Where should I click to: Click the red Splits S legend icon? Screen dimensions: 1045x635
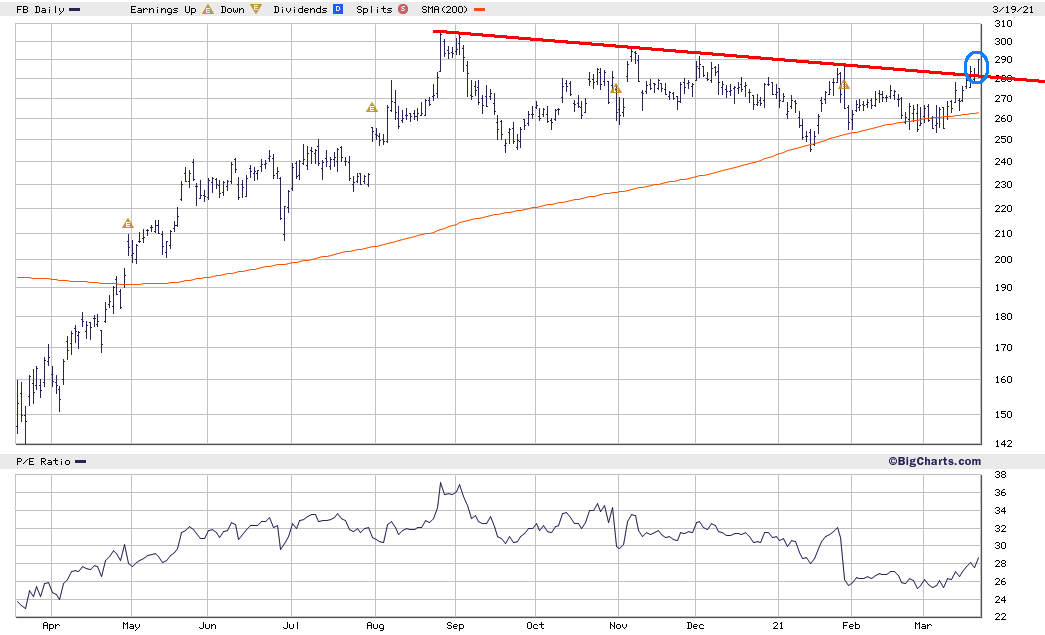[x=403, y=9]
